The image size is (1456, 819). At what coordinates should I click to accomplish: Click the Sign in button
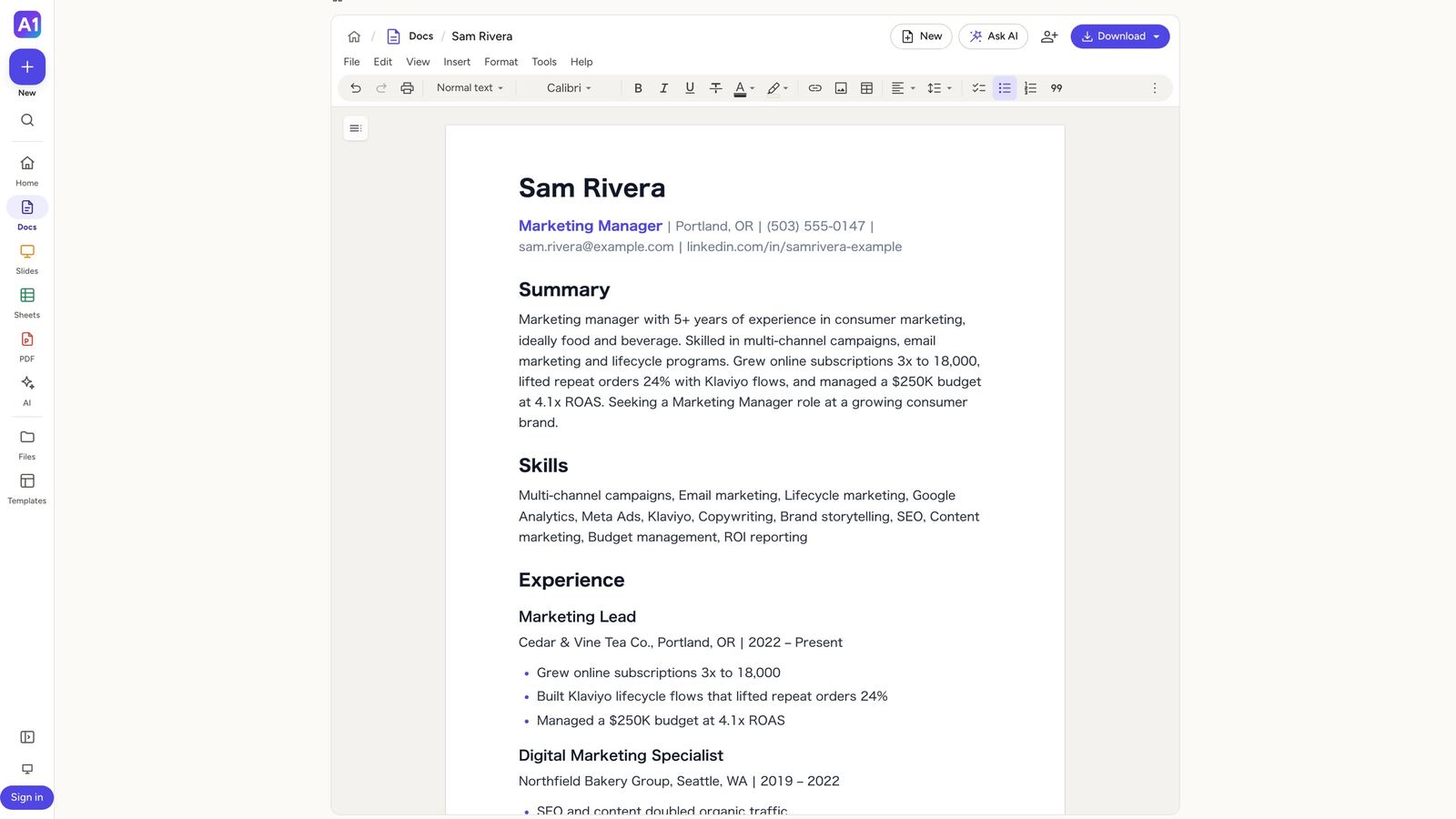(x=26, y=797)
